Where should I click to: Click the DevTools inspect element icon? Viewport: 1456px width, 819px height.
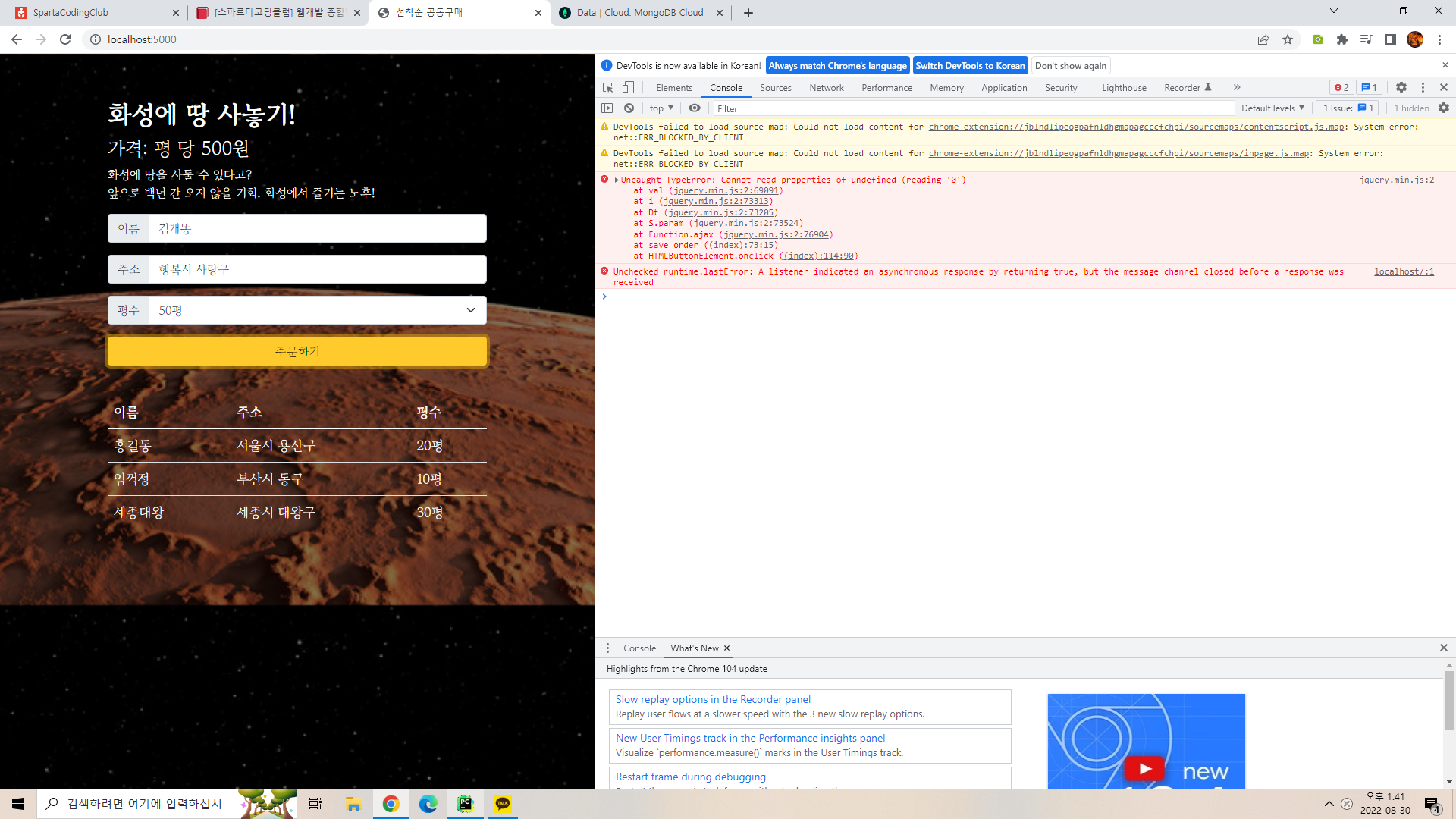tap(607, 88)
